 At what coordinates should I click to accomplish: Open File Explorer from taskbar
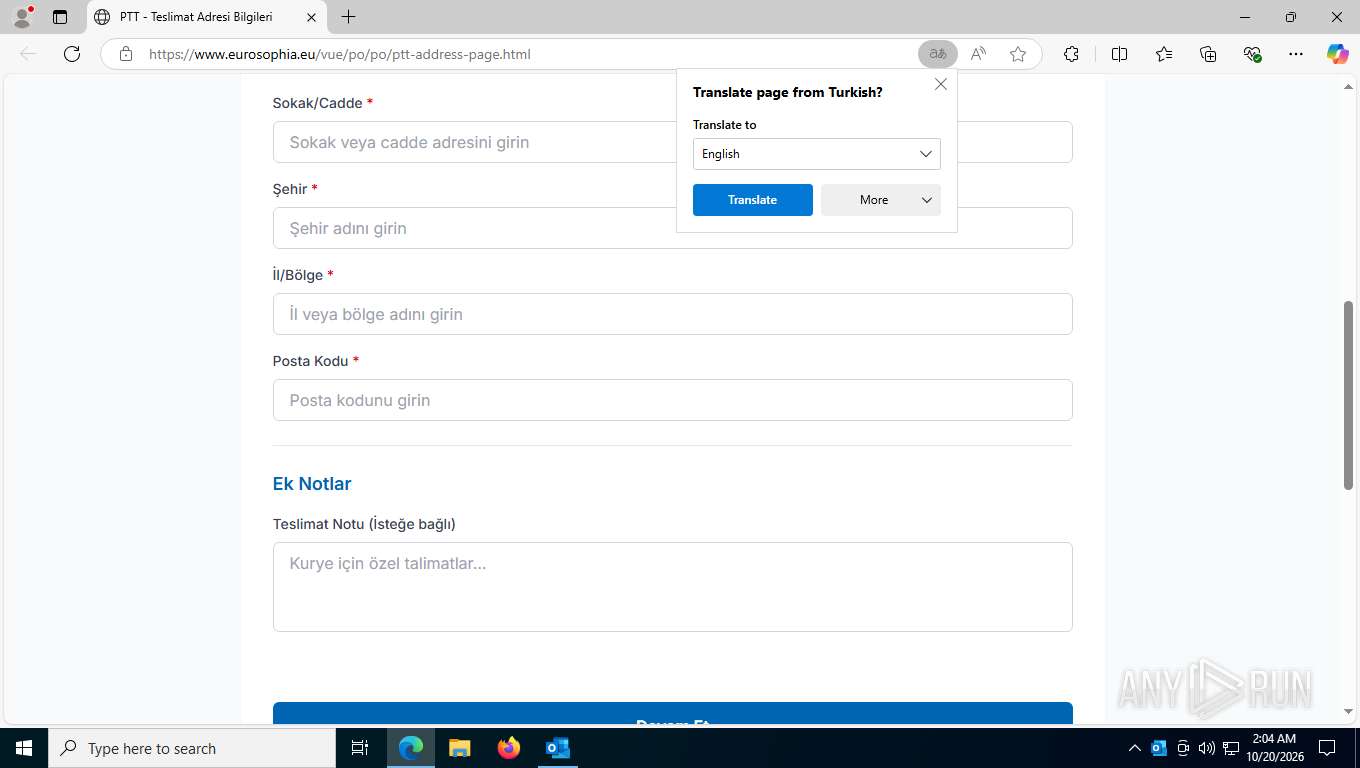(460, 748)
